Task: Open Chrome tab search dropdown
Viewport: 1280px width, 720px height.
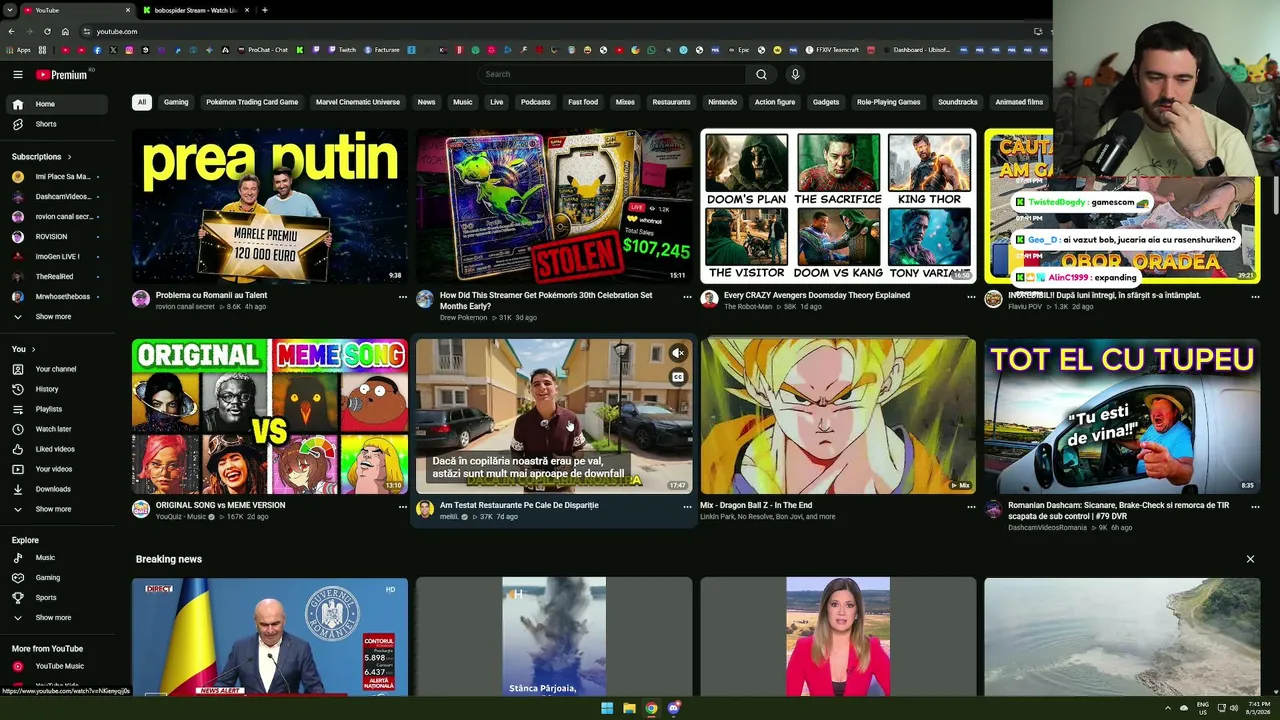Action: pos(9,10)
